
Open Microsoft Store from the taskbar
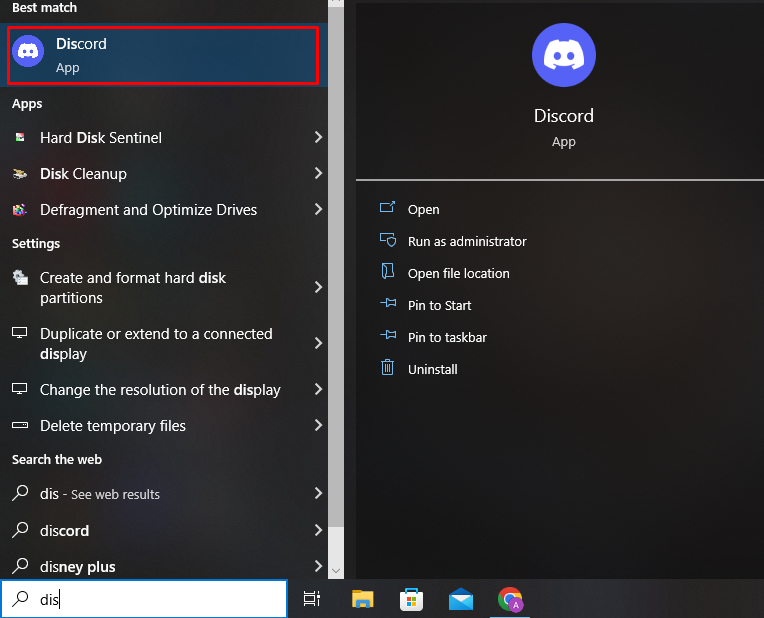pos(411,599)
